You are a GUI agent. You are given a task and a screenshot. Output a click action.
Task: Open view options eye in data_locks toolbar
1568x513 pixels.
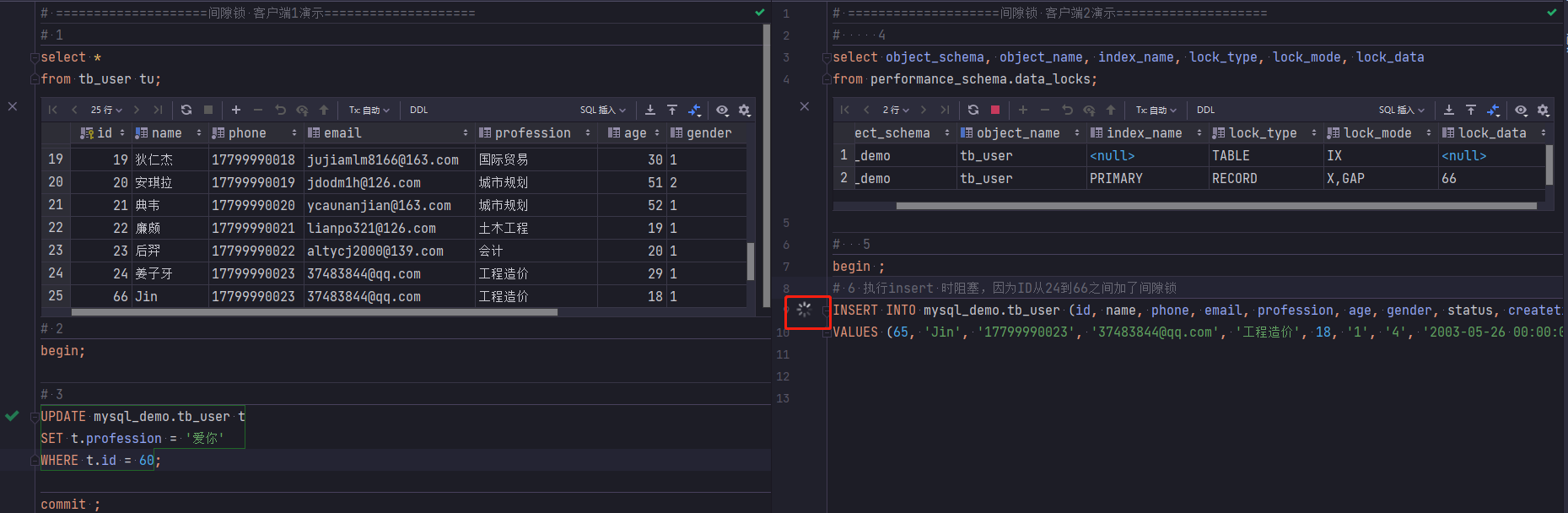pyautogui.click(x=1521, y=110)
